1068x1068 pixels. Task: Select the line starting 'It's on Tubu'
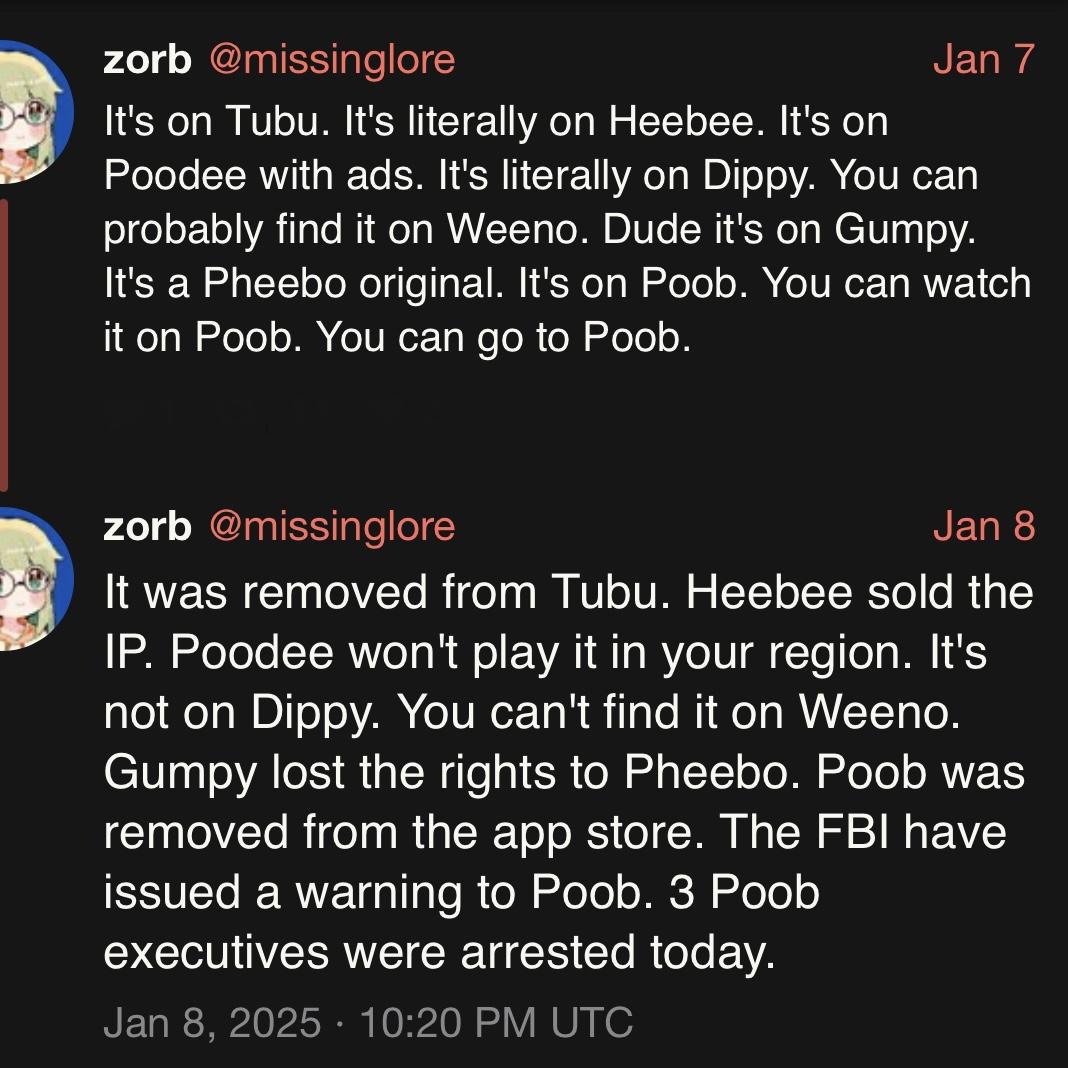pos(496,122)
